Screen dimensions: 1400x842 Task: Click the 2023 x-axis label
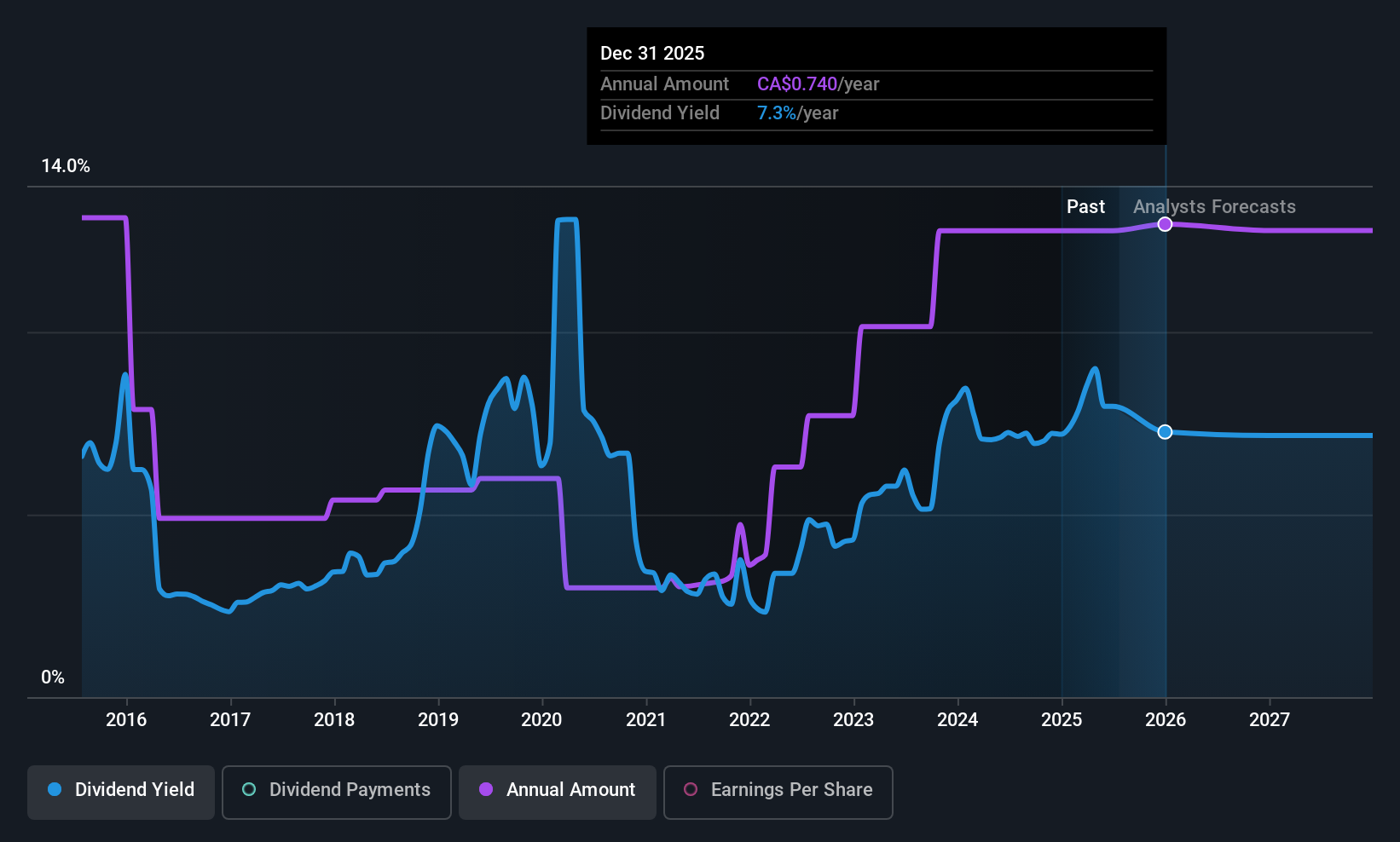click(x=853, y=720)
